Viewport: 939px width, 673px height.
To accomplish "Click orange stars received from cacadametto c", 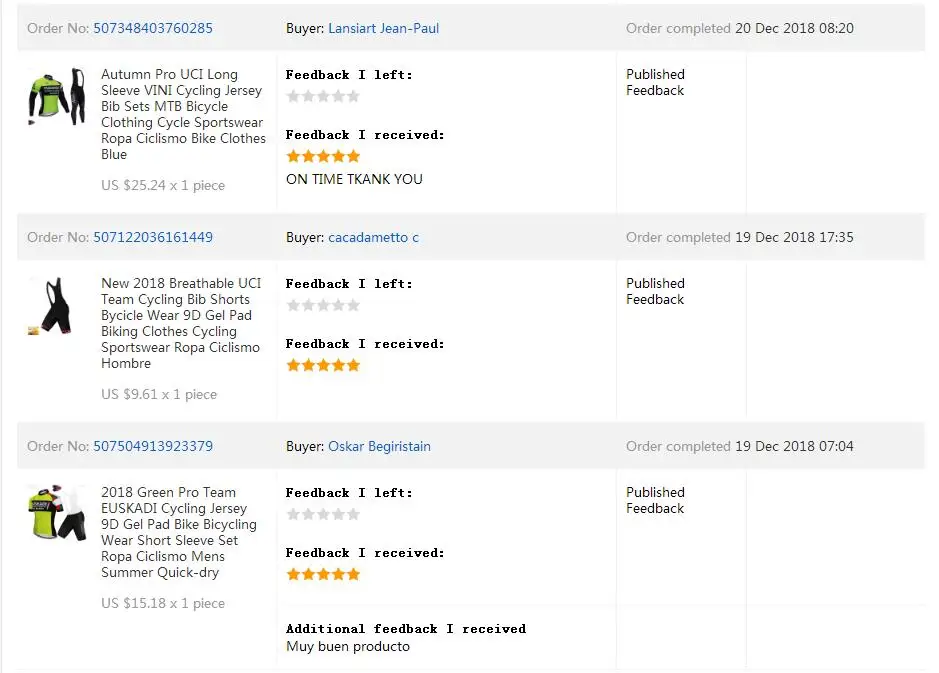I will coord(323,365).
